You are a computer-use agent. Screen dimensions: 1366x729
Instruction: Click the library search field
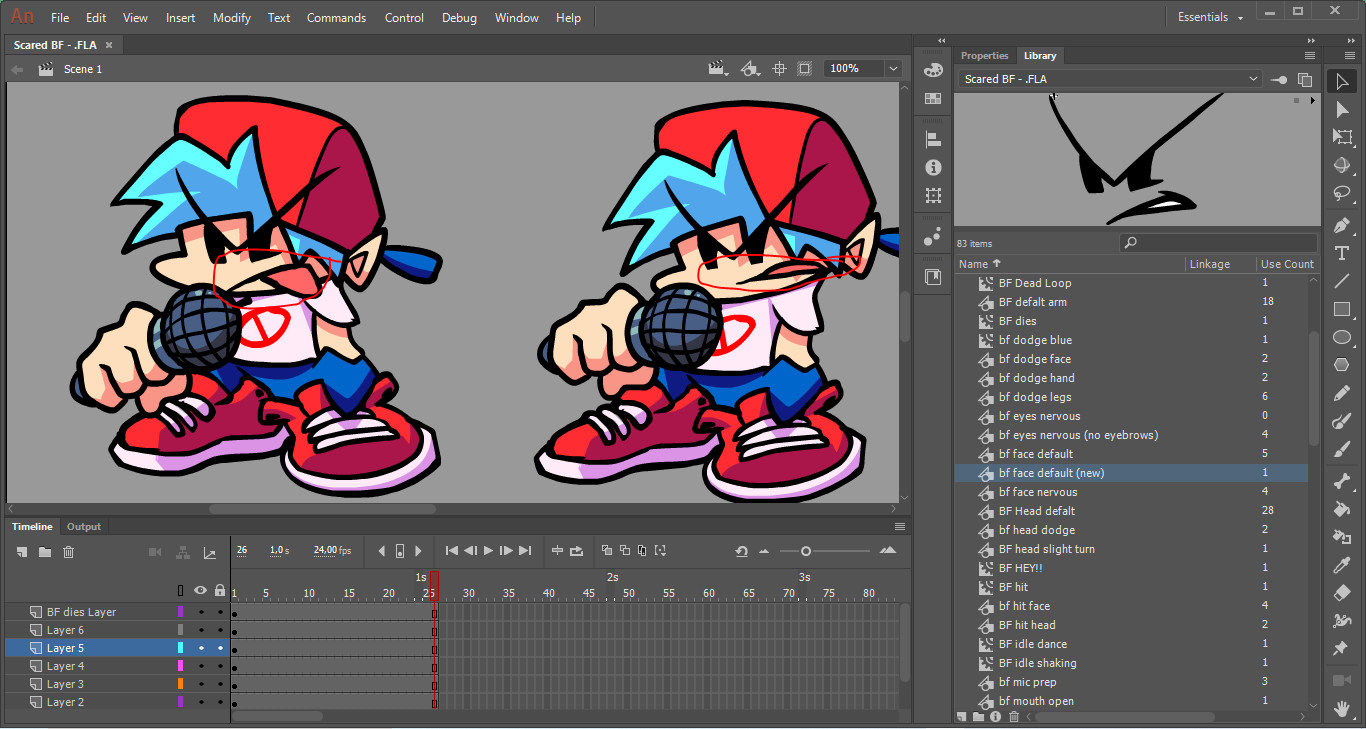pyautogui.click(x=1217, y=242)
